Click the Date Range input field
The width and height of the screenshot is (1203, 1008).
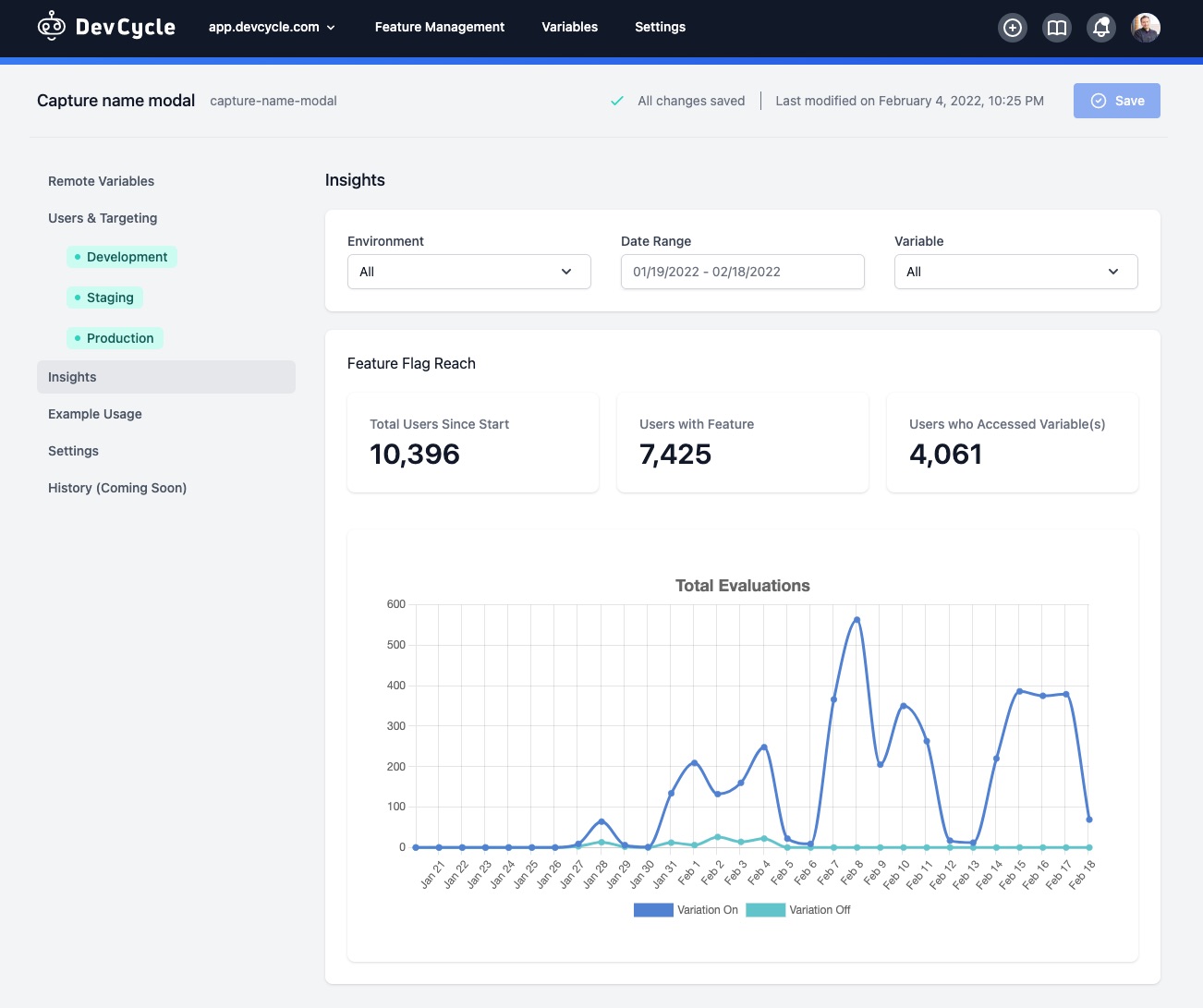tap(742, 272)
